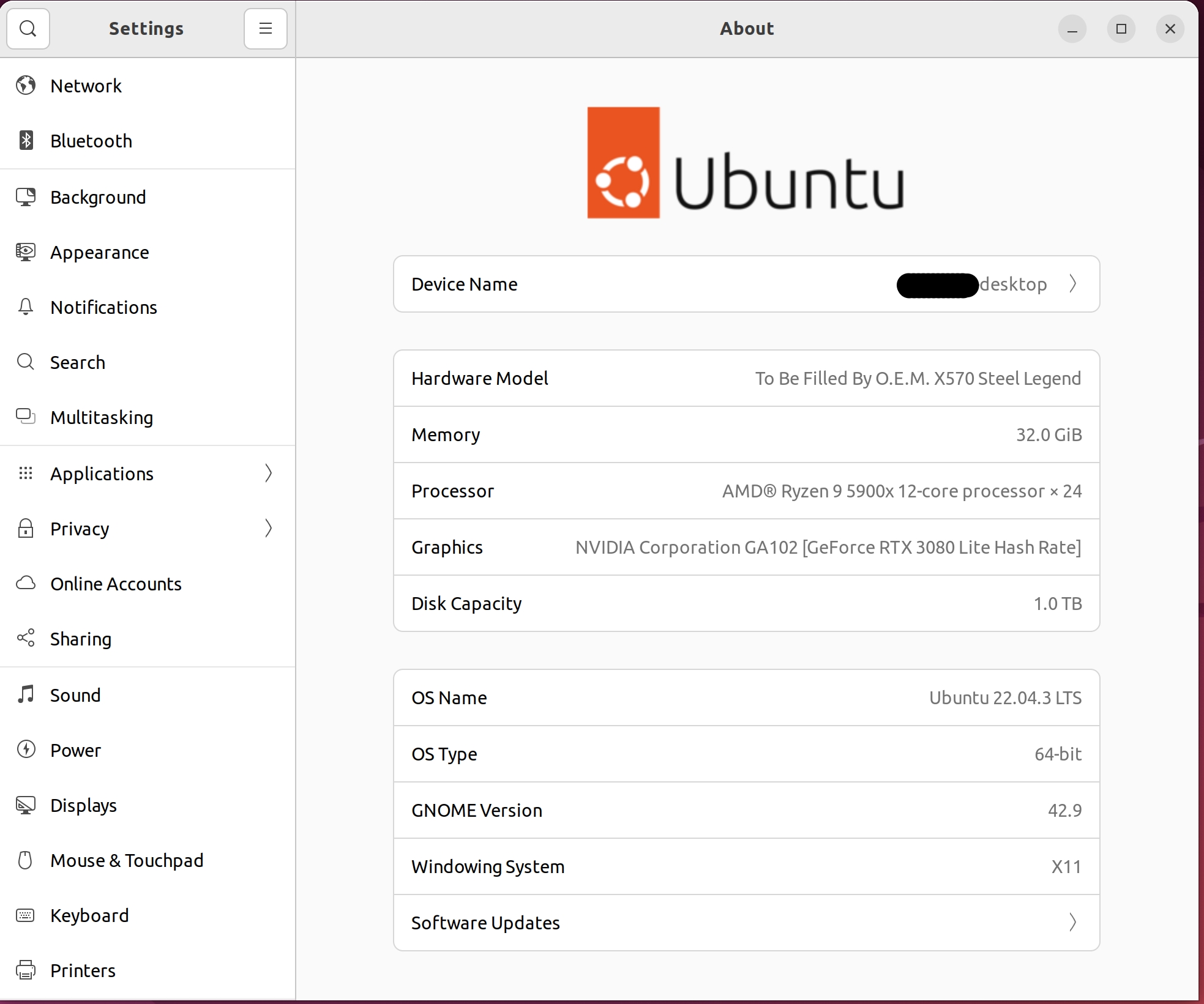Click the Applications grid icon
The height and width of the screenshot is (1004, 1204).
coord(26,473)
